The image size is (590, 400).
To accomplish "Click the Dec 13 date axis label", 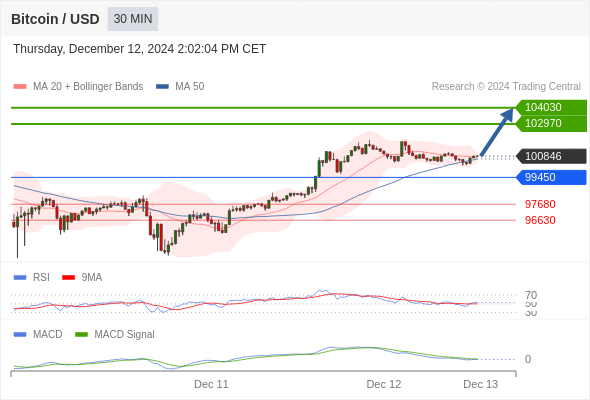I will point(481,384).
